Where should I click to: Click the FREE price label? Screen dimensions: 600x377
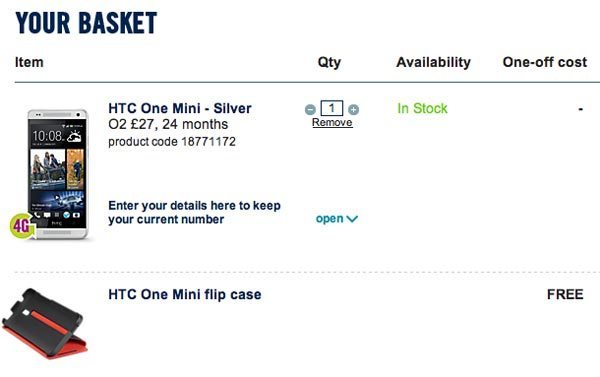pyautogui.click(x=565, y=294)
